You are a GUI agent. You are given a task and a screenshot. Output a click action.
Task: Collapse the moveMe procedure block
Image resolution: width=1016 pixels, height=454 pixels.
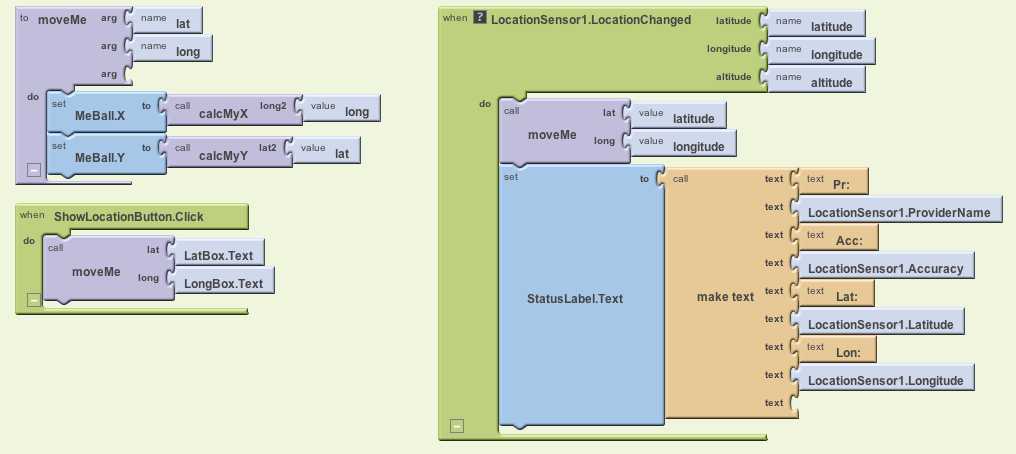point(33,171)
